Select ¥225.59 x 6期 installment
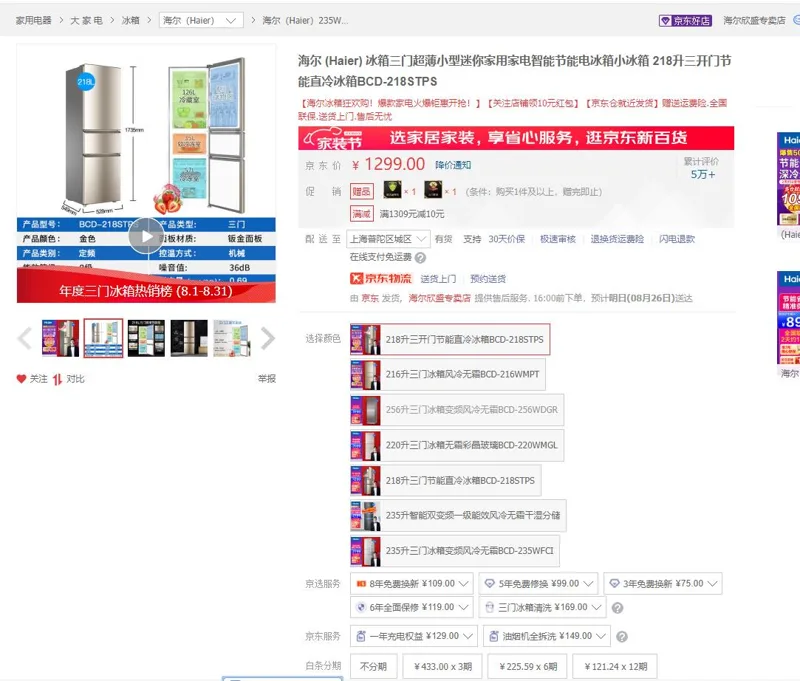800x681 pixels. point(528,667)
